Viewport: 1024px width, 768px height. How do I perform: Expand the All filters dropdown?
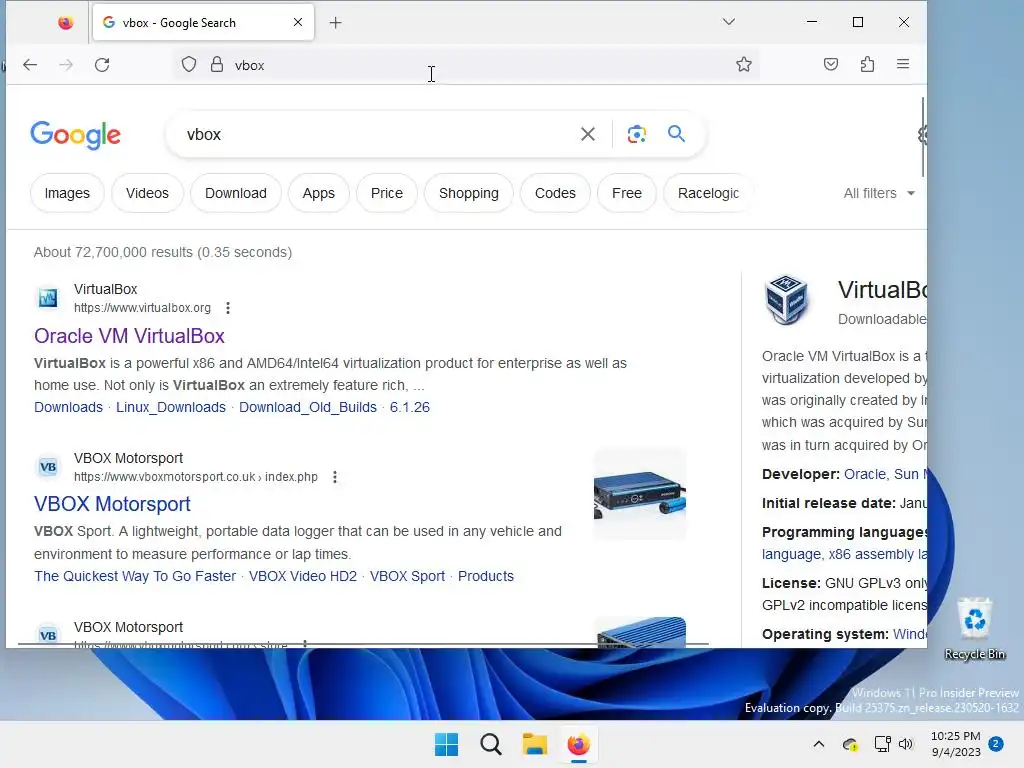[x=879, y=193]
